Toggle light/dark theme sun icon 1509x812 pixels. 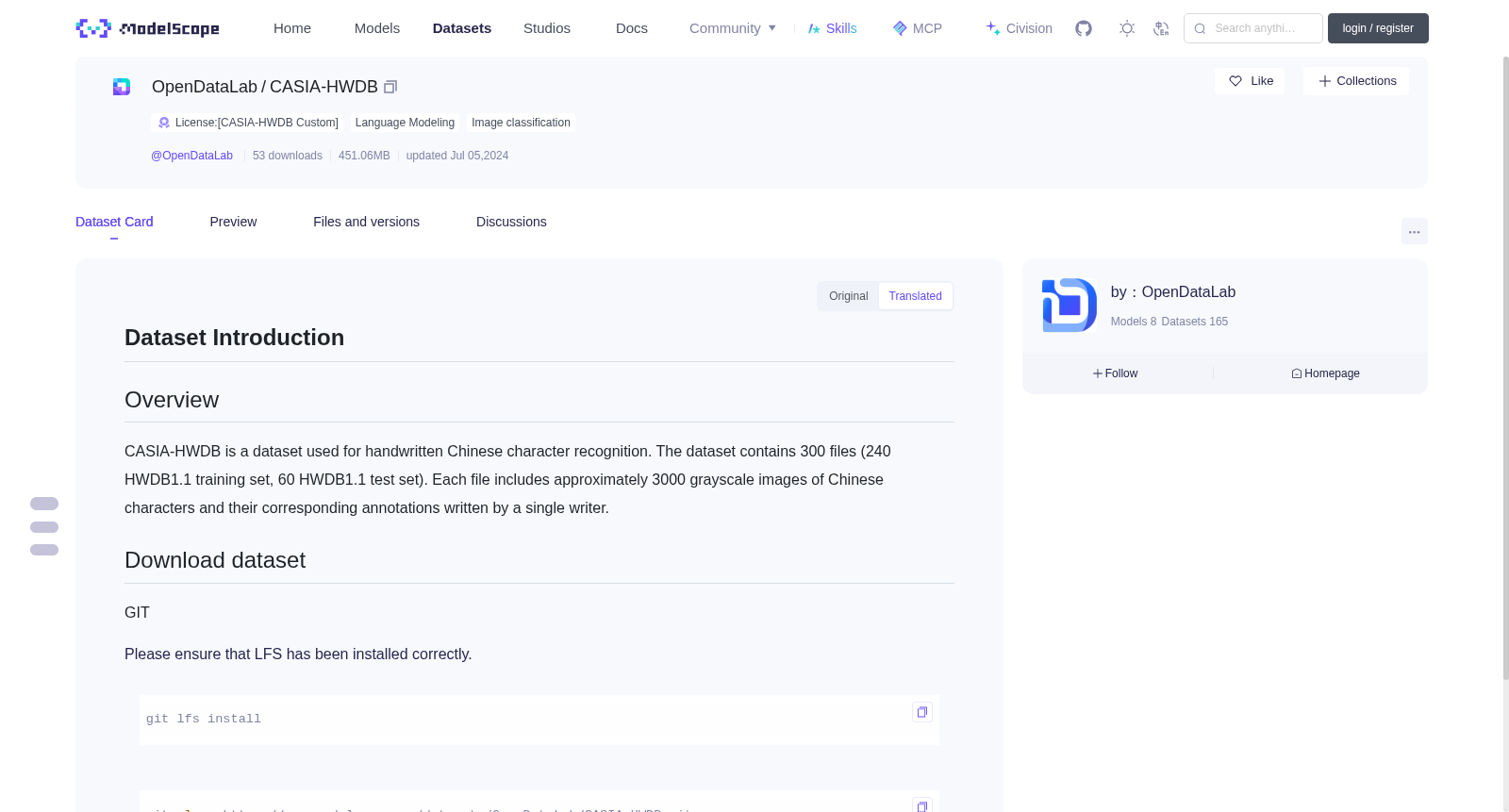pyautogui.click(x=1127, y=28)
